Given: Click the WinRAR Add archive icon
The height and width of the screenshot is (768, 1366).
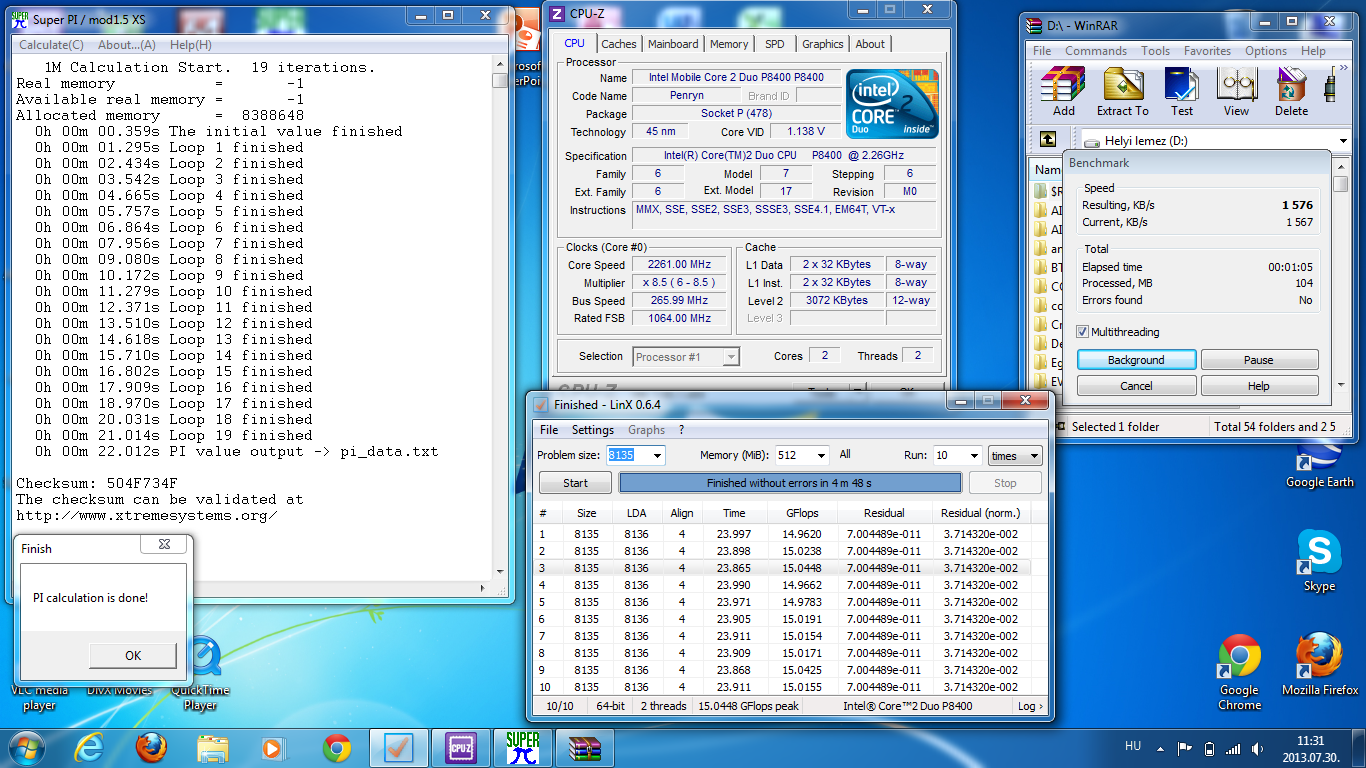Looking at the screenshot, I should (x=1064, y=92).
